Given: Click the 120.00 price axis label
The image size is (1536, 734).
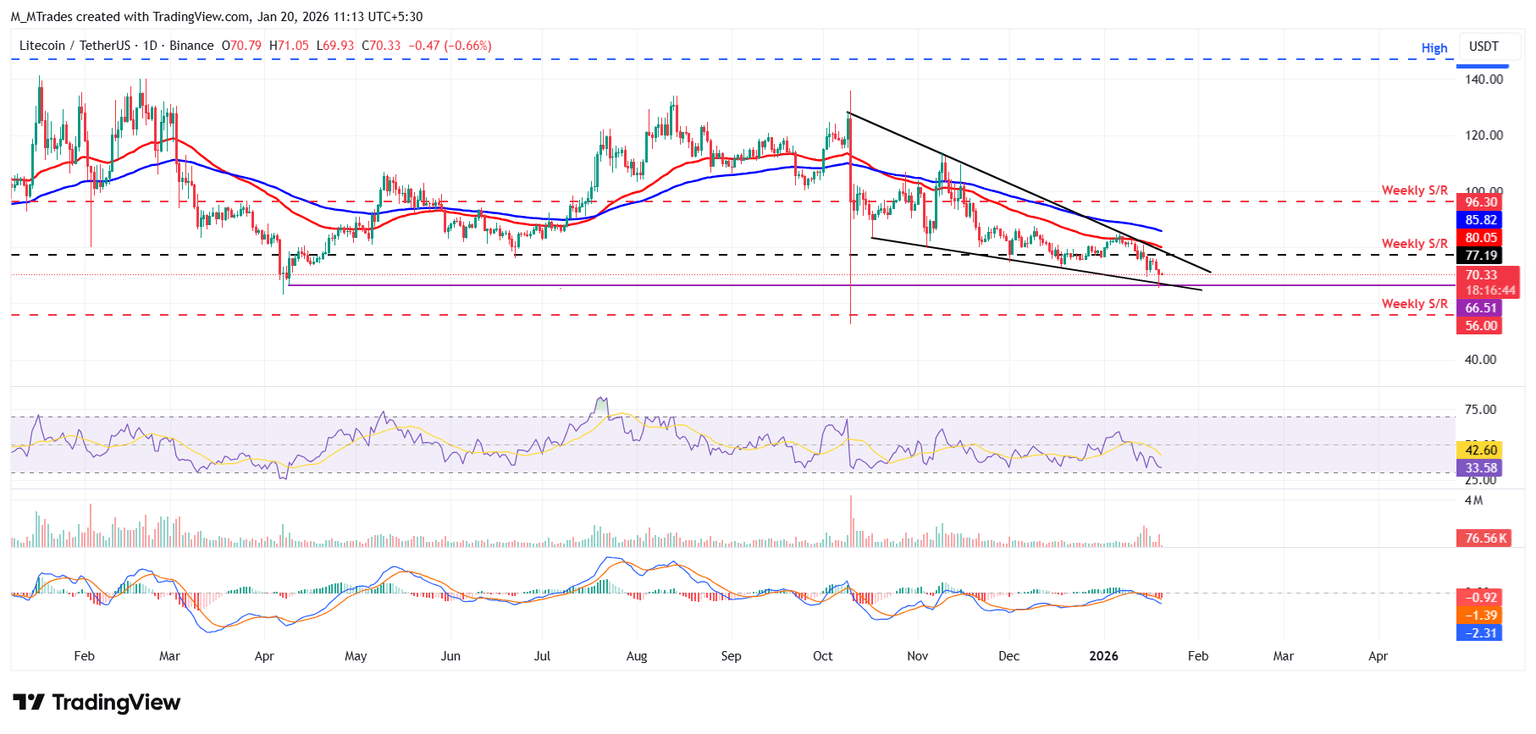Looking at the screenshot, I should pos(1484,136).
